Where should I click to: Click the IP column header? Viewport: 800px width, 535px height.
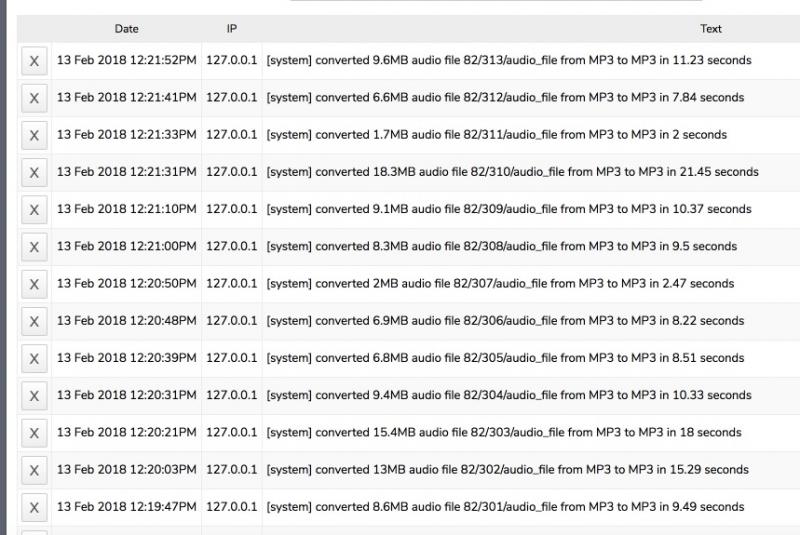(232, 29)
